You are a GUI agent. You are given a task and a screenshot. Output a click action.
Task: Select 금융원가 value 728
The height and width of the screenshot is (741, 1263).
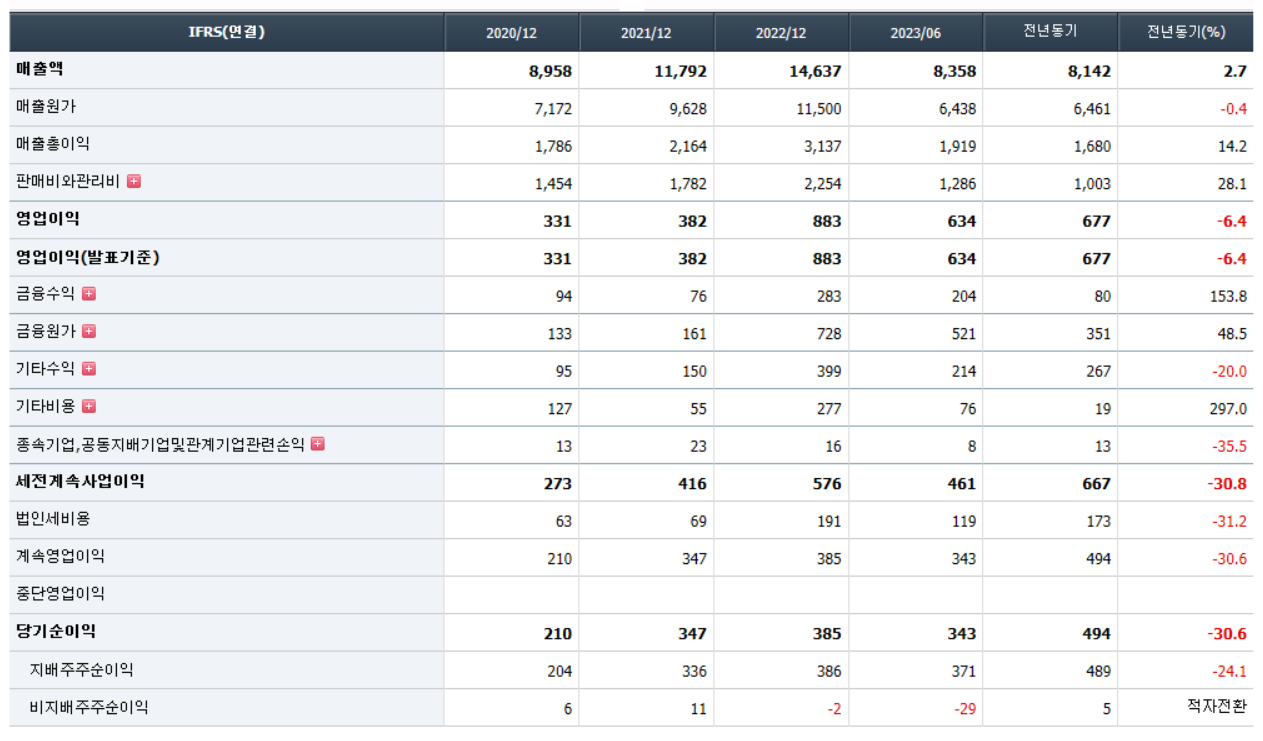829,334
